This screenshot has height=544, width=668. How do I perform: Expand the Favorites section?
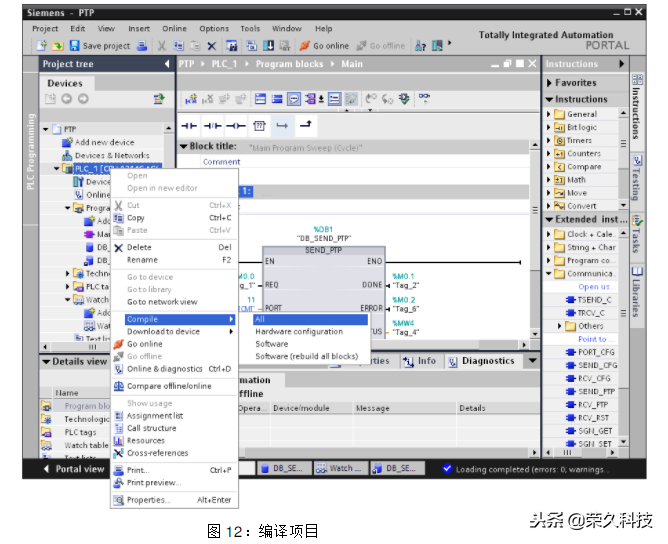549,83
